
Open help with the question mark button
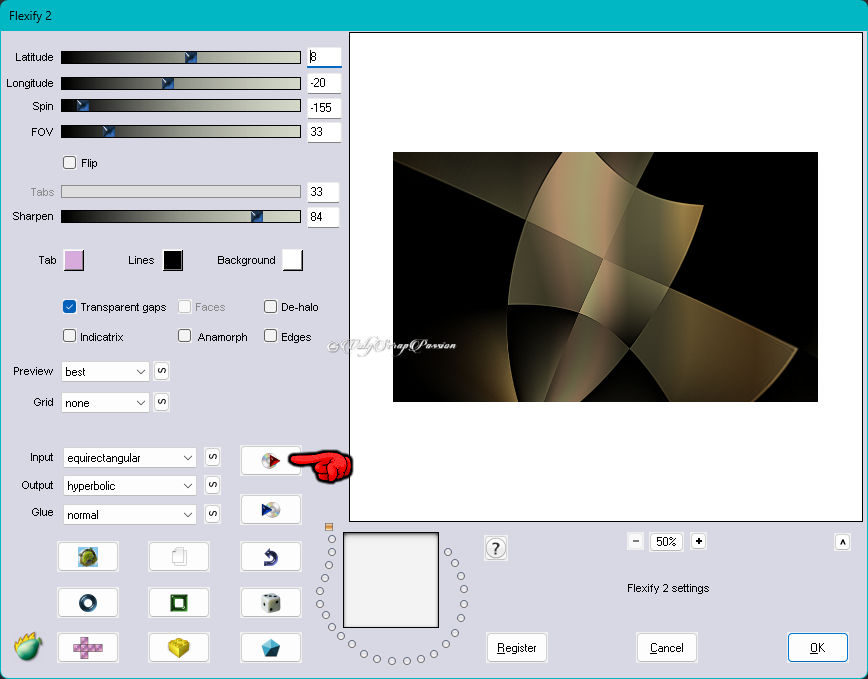tap(496, 548)
